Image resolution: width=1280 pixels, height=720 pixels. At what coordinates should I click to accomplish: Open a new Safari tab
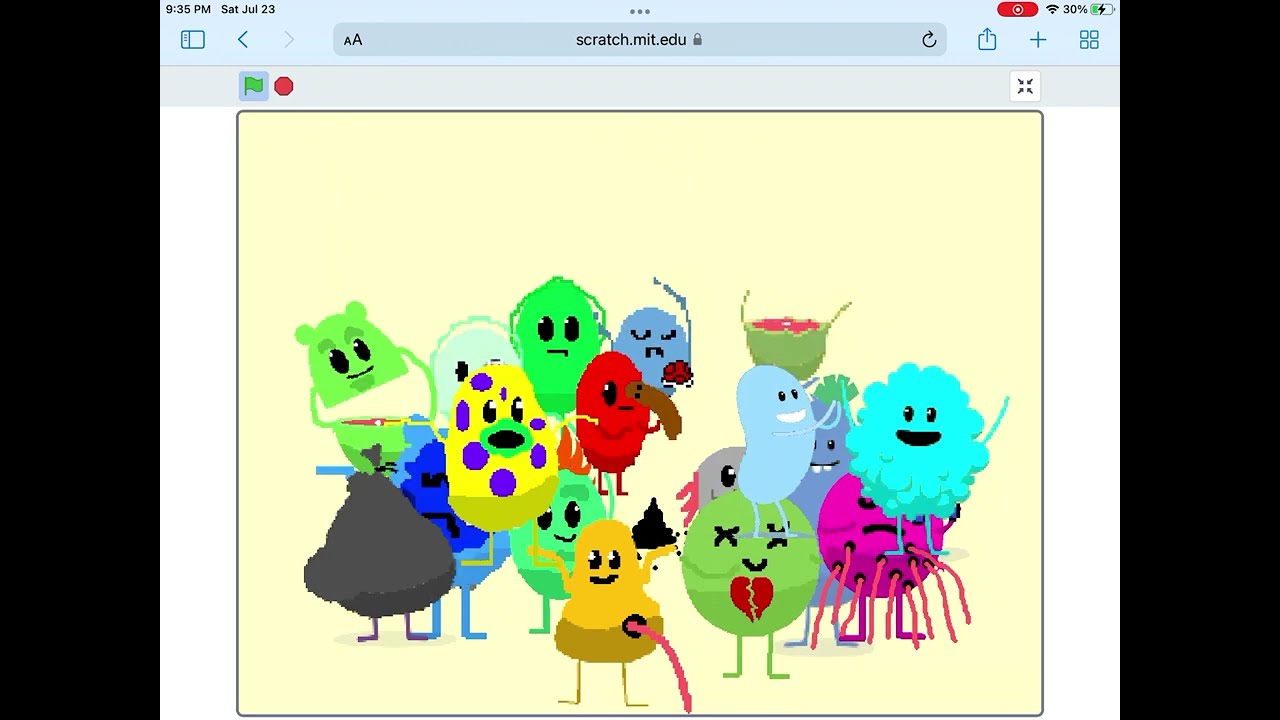1038,40
